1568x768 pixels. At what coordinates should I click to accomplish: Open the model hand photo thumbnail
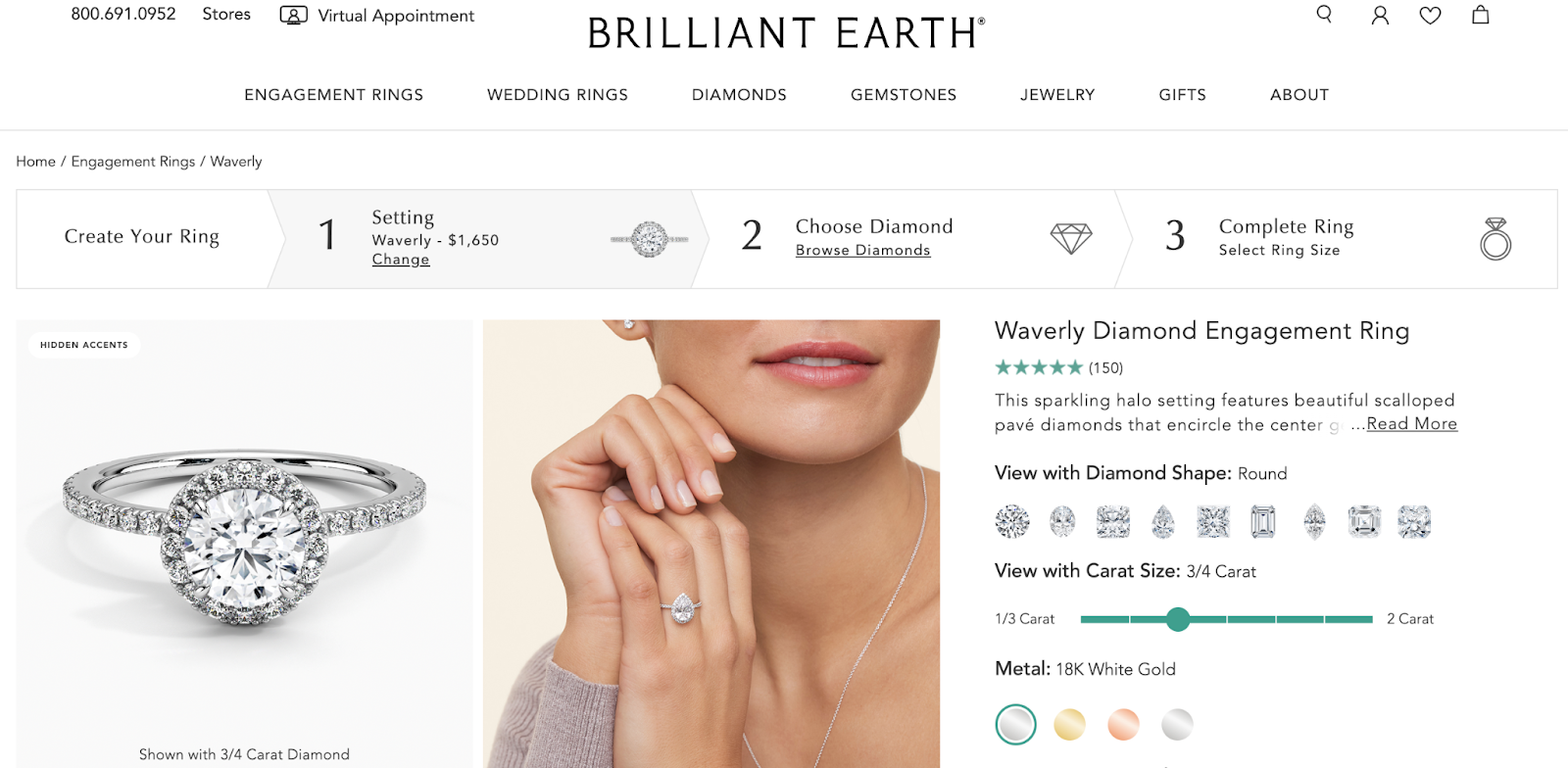click(711, 544)
